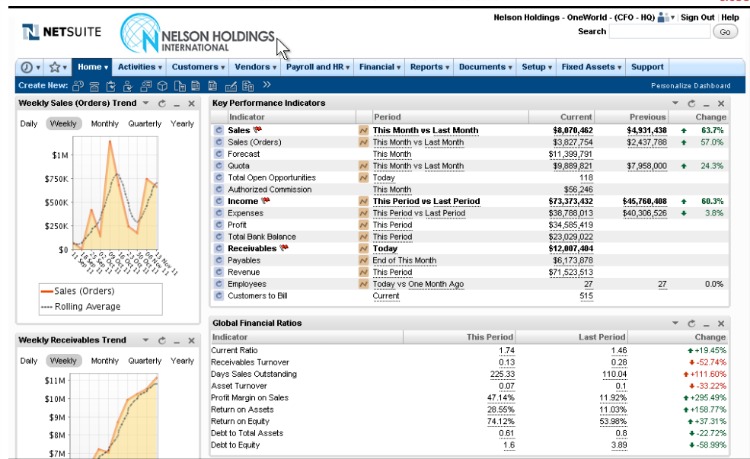Click the Help link
Screen dimensions: 750x459
[x=730, y=18]
